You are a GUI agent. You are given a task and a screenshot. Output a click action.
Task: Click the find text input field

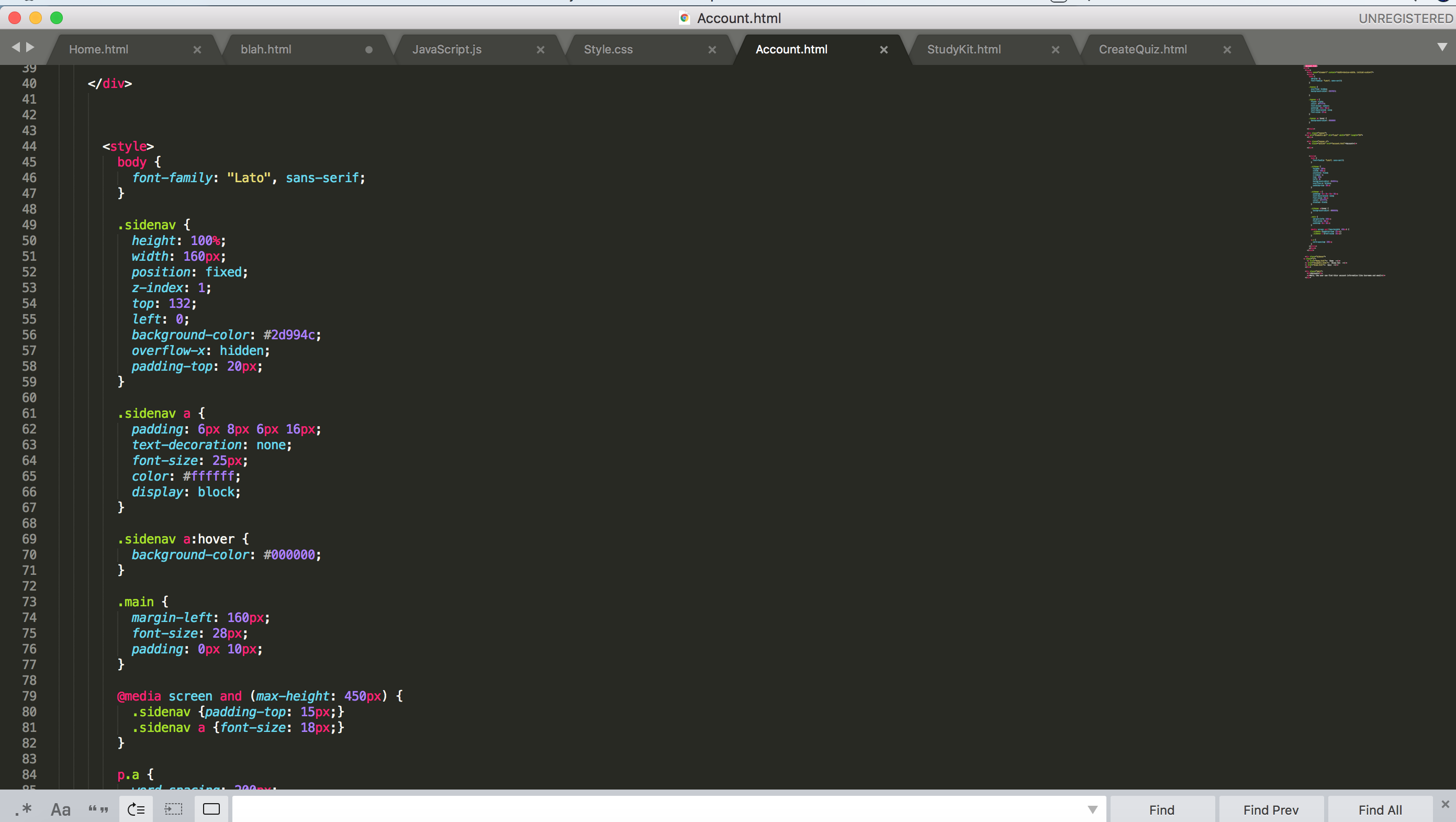coord(656,809)
